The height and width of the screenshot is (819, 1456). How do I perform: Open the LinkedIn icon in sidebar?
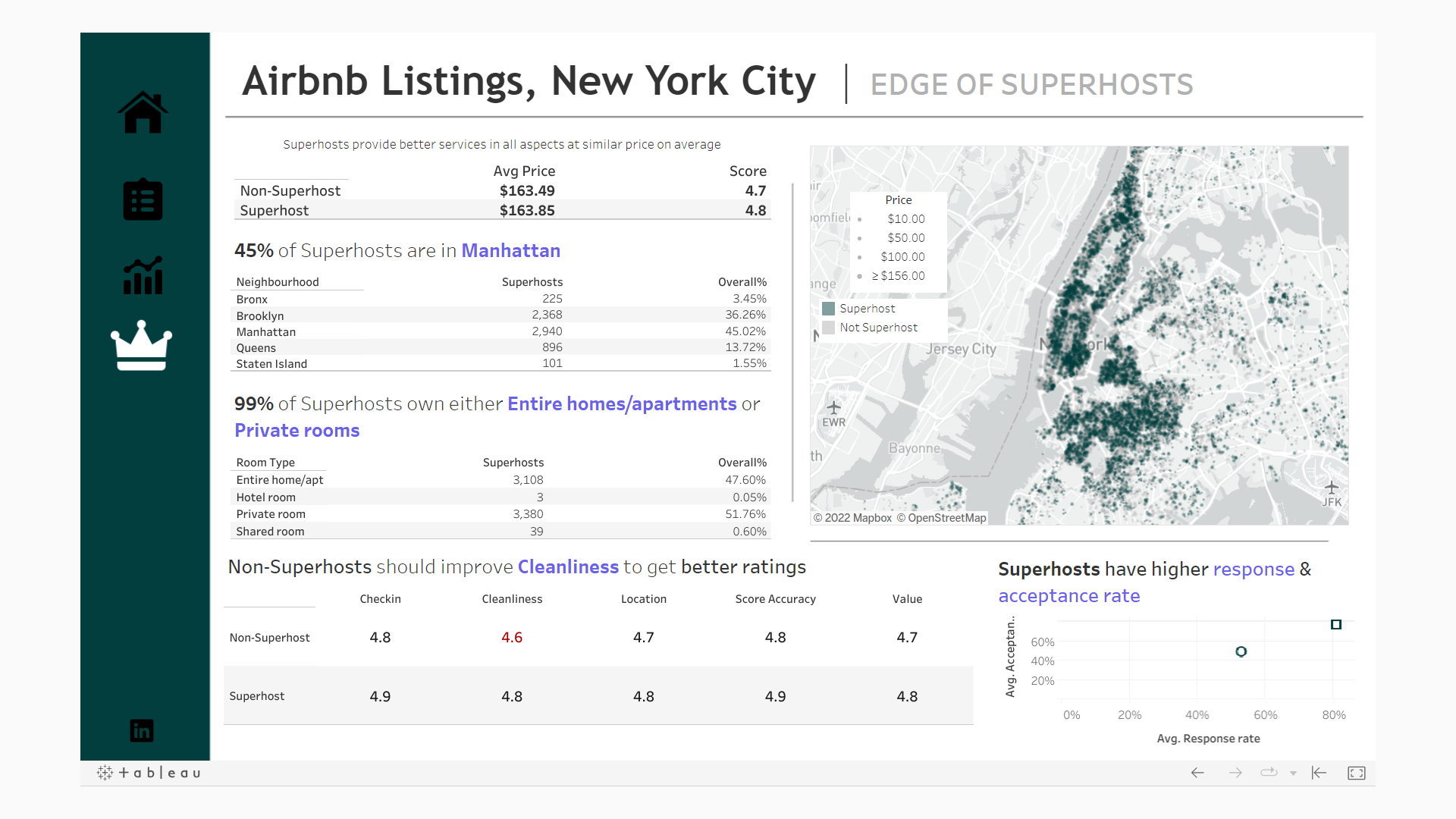coord(142,730)
